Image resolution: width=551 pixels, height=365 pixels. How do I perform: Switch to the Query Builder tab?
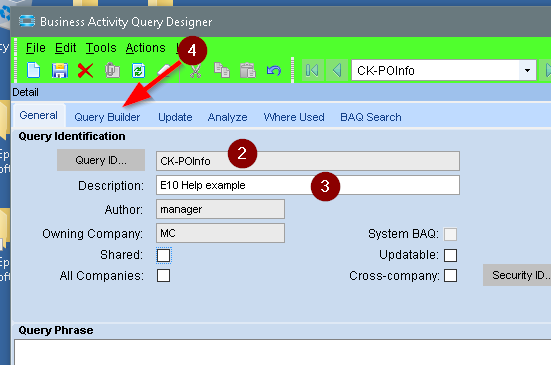click(107, 117)
